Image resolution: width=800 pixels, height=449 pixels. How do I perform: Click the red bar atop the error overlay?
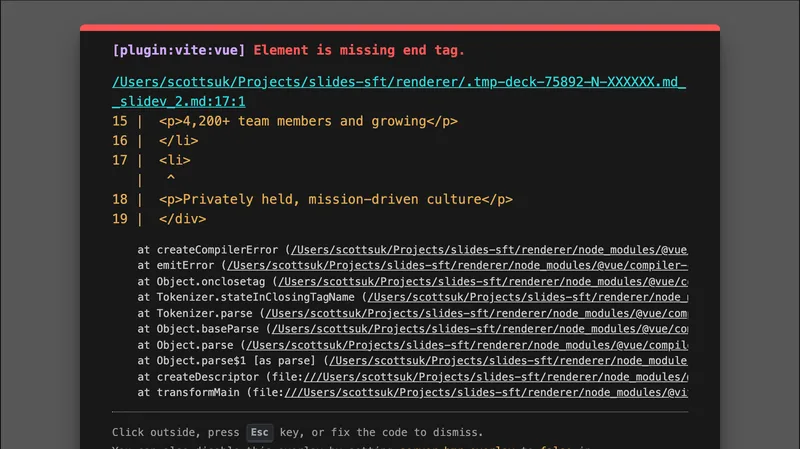click(x=400, y=27)
